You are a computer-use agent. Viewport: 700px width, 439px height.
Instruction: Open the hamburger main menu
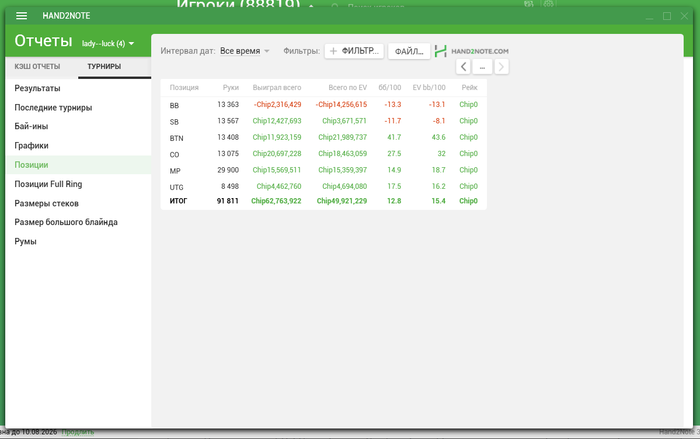21,16
